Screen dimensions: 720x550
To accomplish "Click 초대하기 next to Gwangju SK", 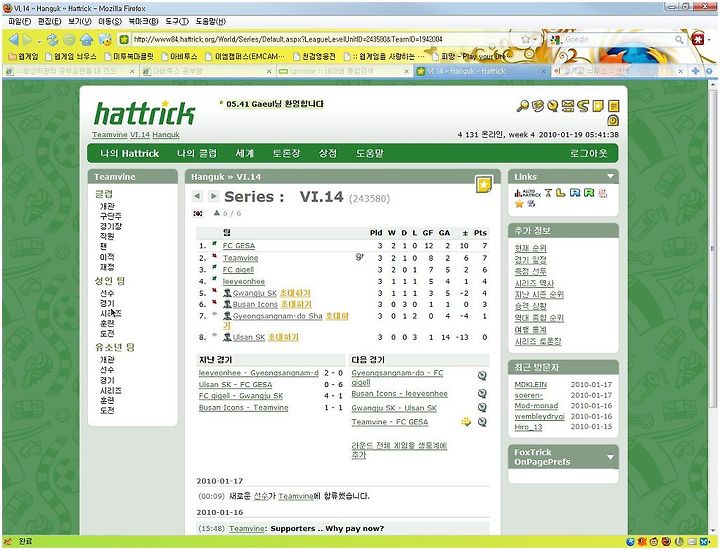I will (295, 293).
